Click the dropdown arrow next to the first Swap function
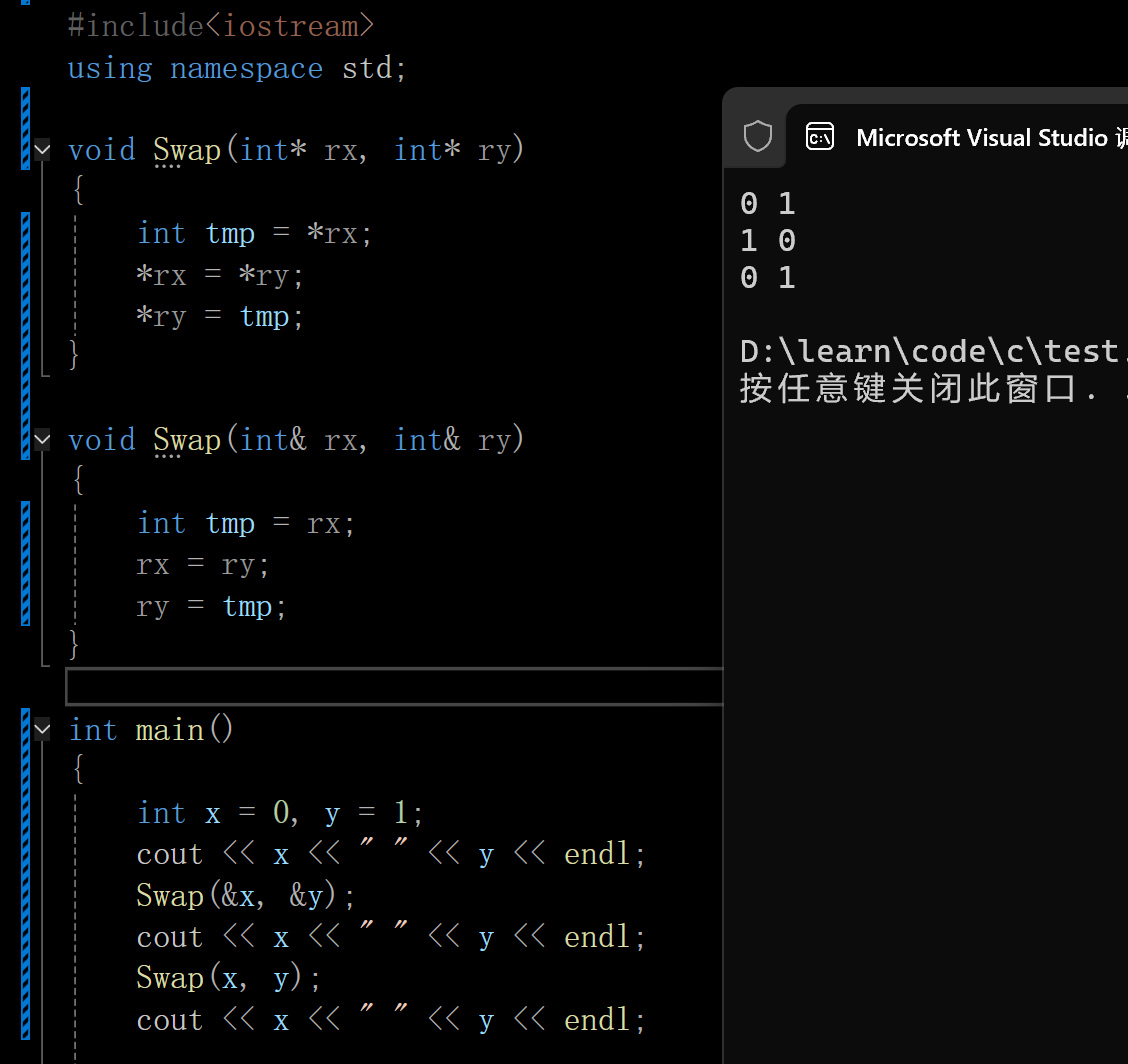The width and height of the screenshot is (1128, 1064). click(x=41, y=148)
